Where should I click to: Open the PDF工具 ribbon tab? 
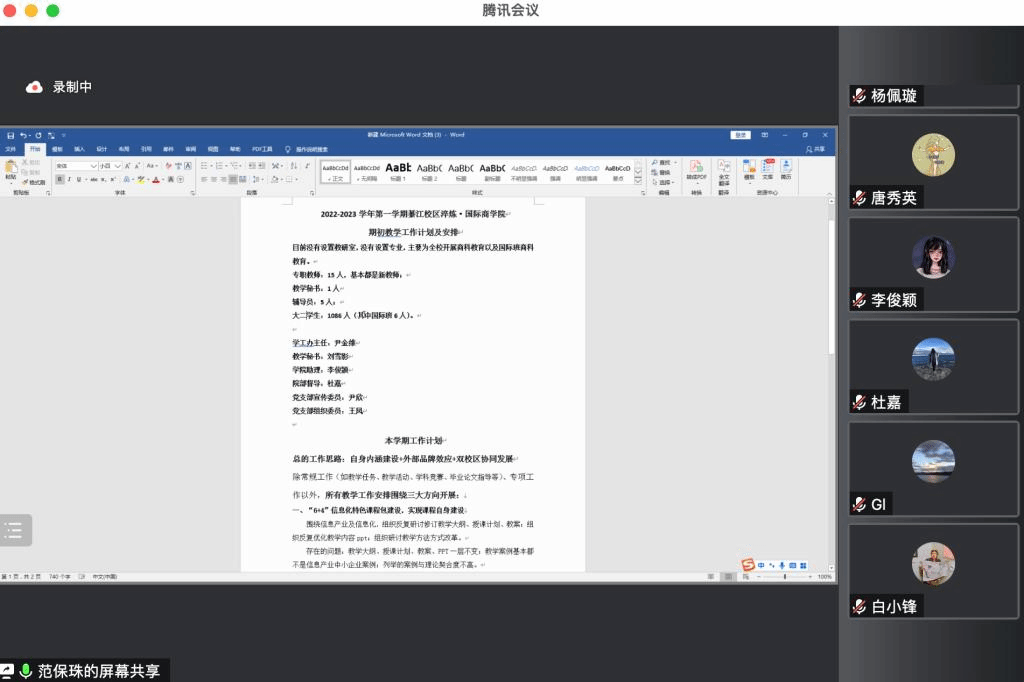(262, 148)
